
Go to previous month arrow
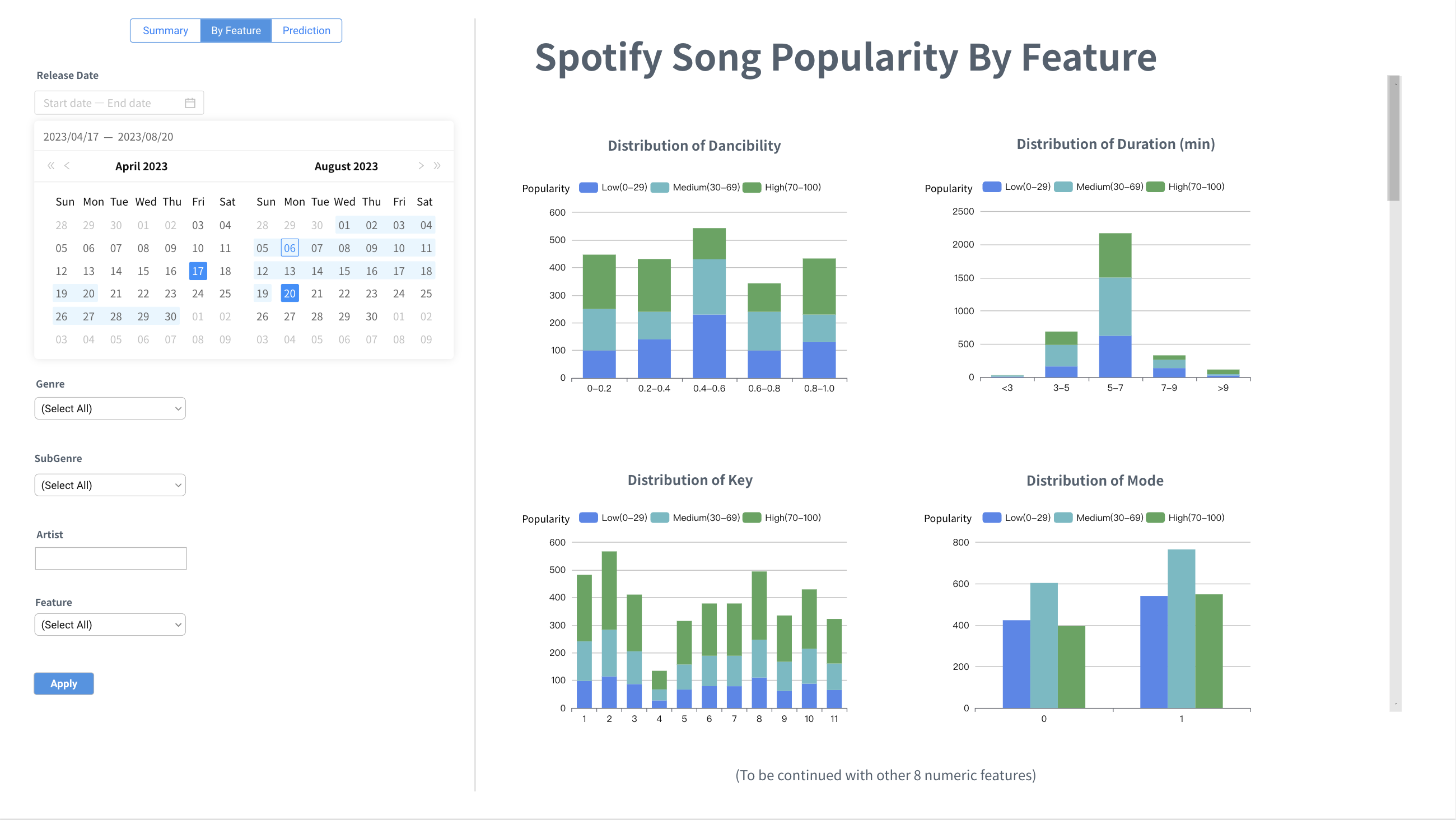click(x=67, y=166)
